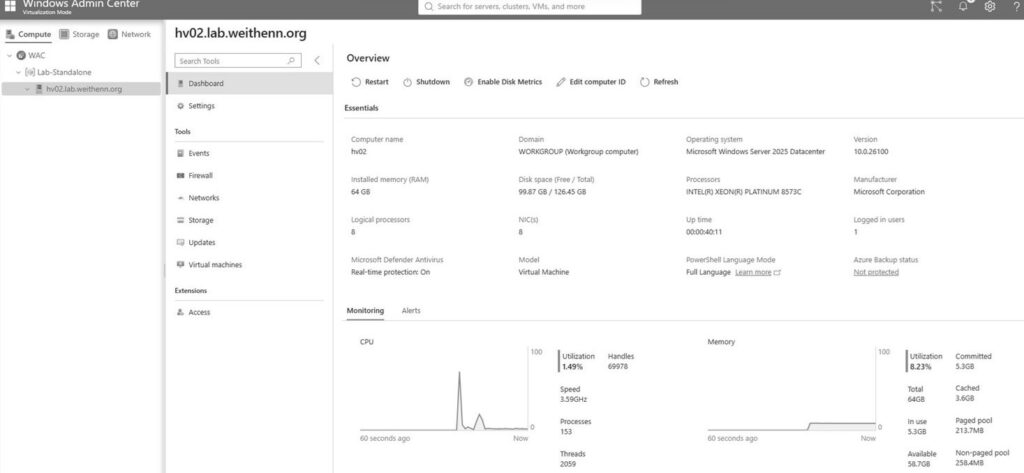Restart the server

click(x=370, y=82)
